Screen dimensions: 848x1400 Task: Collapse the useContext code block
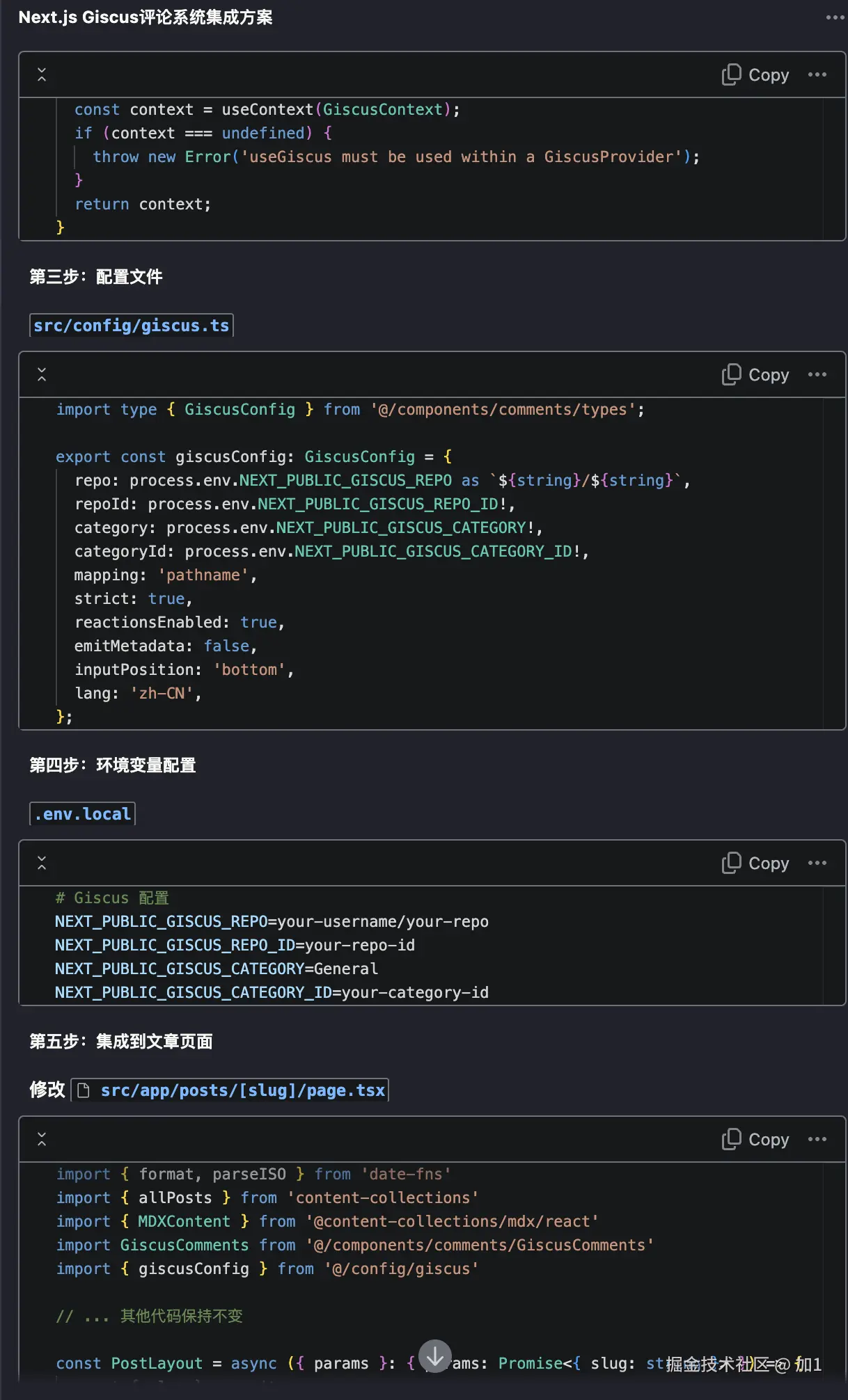tap(42, 75)
